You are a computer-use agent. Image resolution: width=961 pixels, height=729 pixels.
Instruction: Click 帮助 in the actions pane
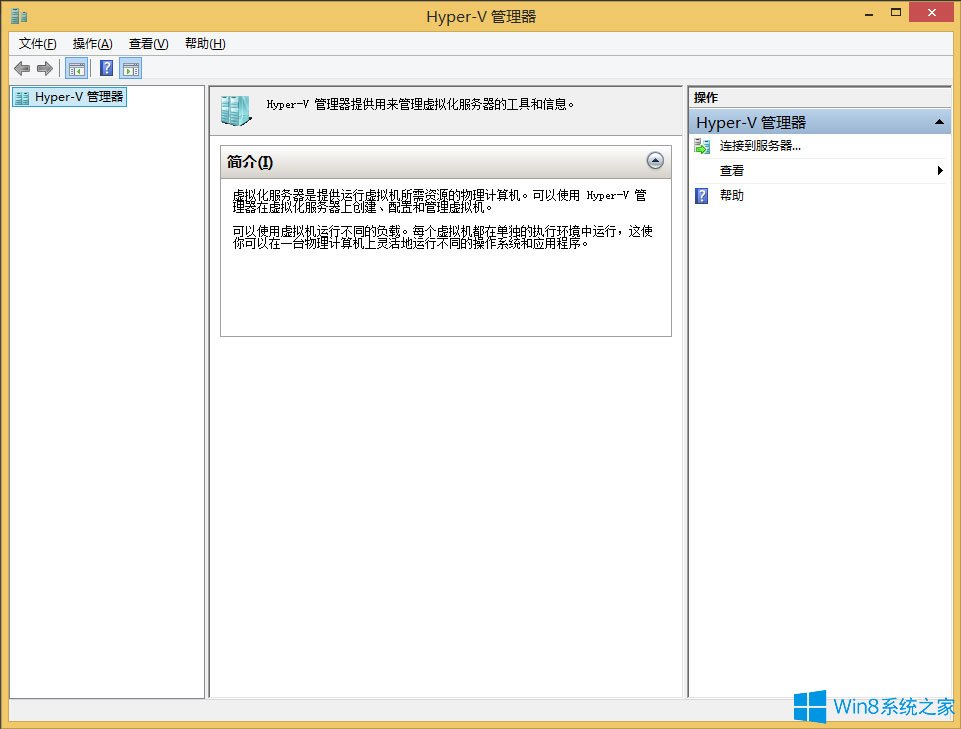(x=732, y=196)
